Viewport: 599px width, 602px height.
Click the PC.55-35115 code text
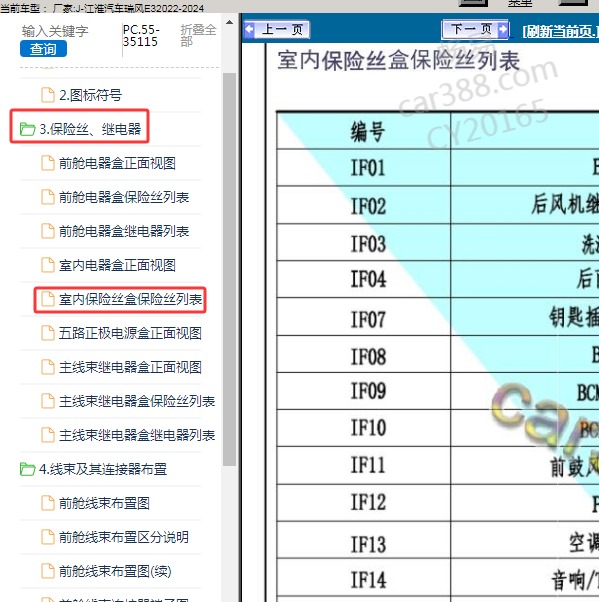tap(141, 35)
